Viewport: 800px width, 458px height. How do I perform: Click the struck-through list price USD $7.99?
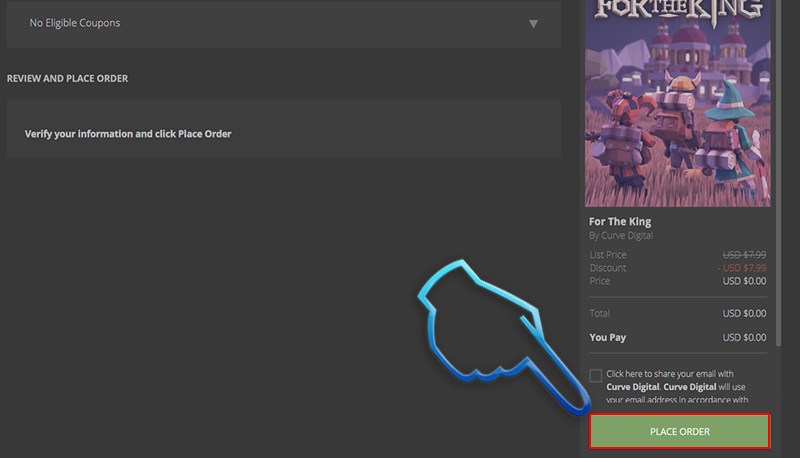click(744, 255)
